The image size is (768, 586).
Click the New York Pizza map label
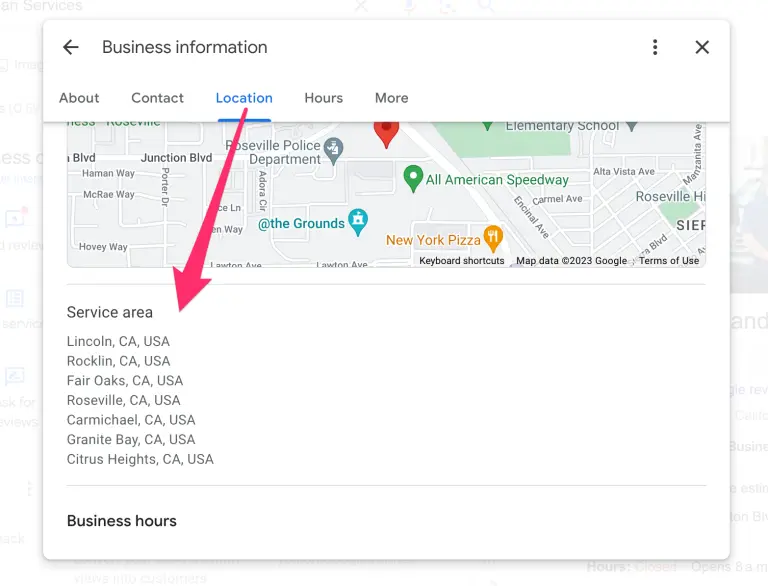pyautogui.click(x=433, y=240)
